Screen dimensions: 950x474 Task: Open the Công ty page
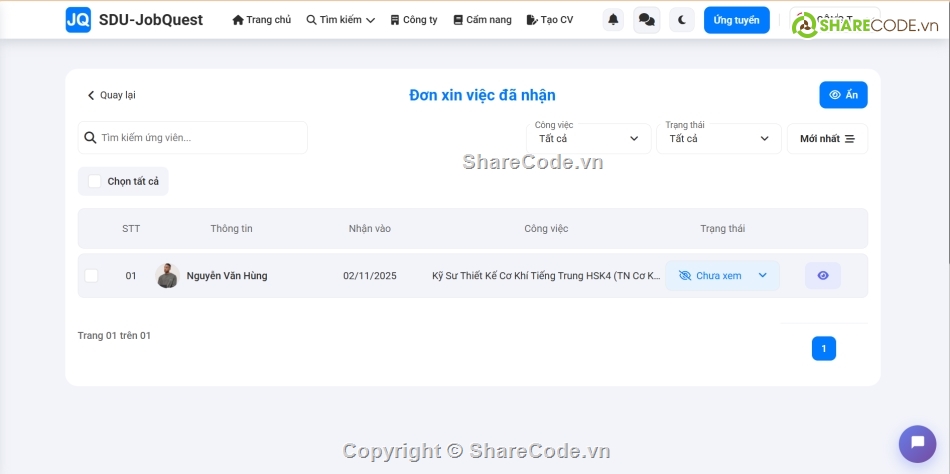click(414, 20)
